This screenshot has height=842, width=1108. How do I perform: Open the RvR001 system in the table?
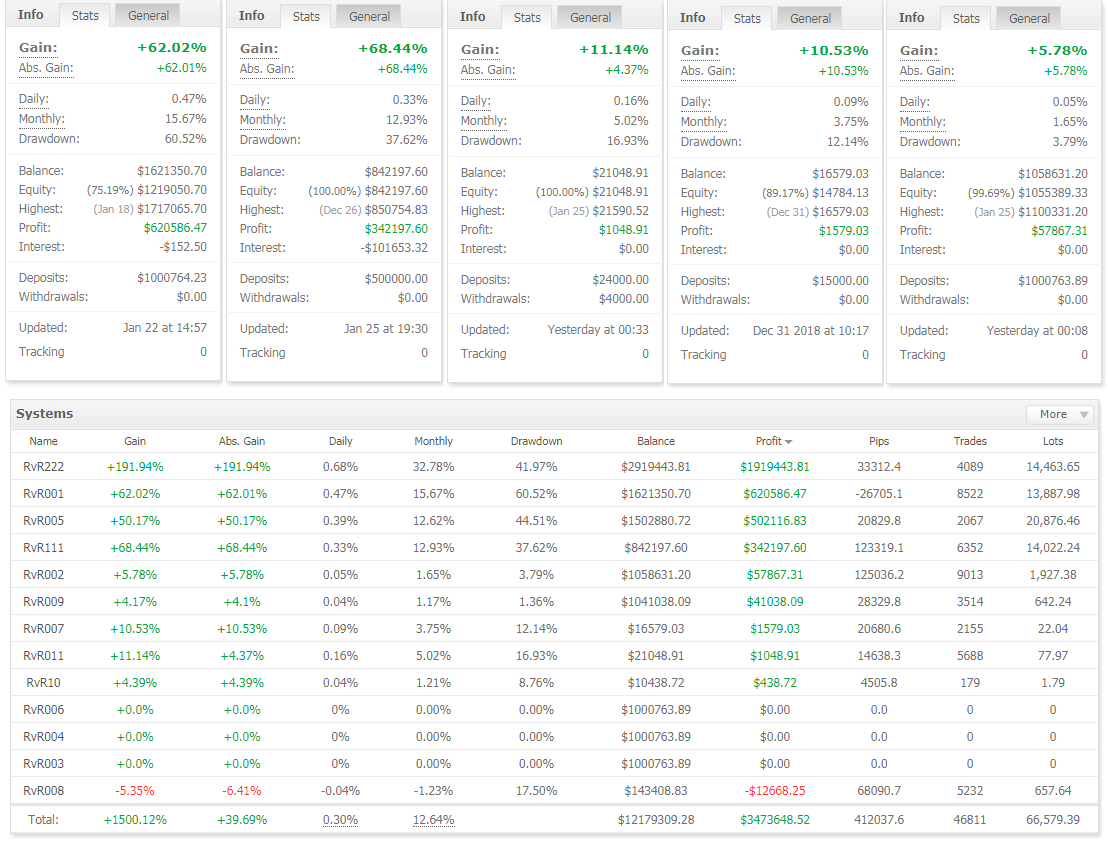(x=44, y=494)
